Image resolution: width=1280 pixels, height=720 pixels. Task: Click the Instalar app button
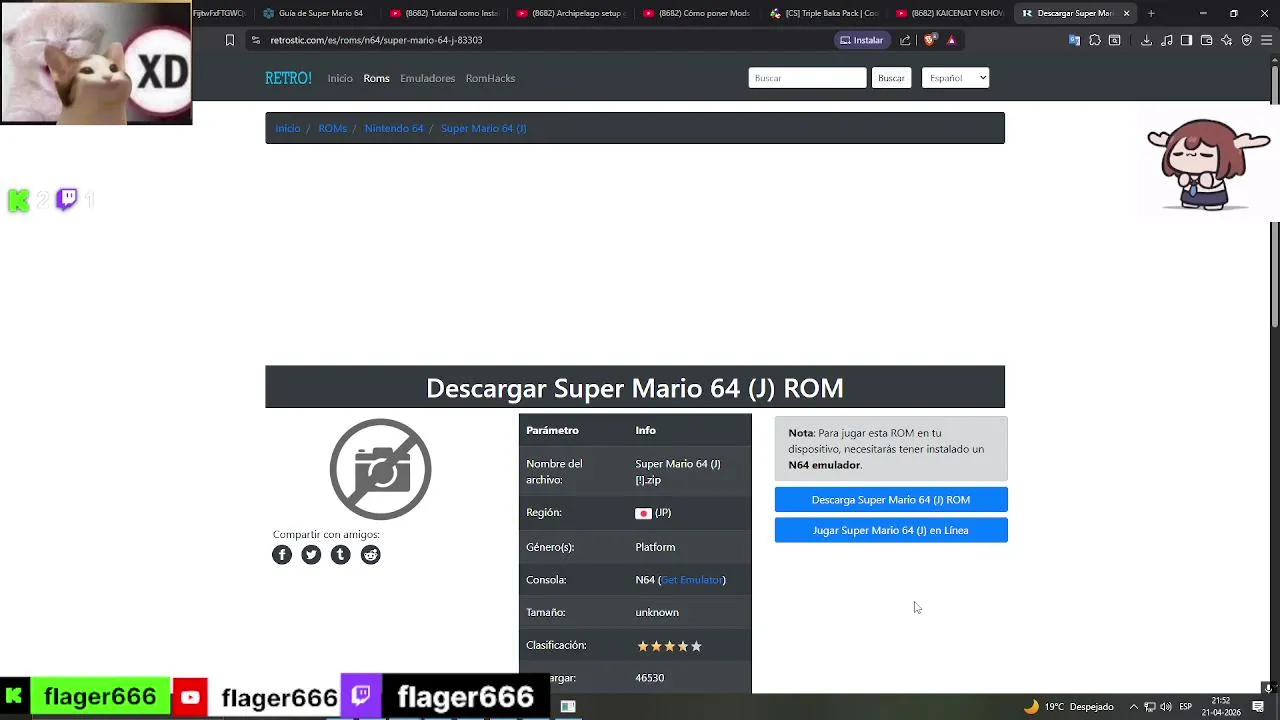861,40
